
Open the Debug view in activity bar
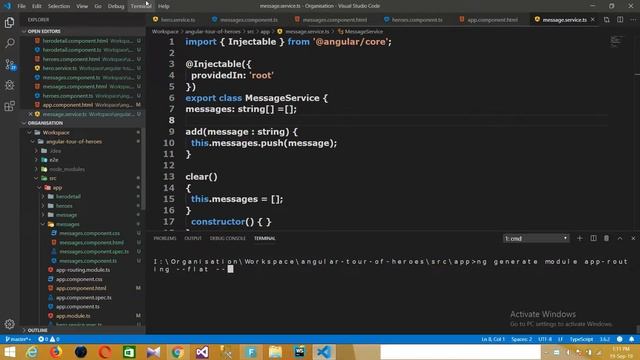tap(9, 85)
